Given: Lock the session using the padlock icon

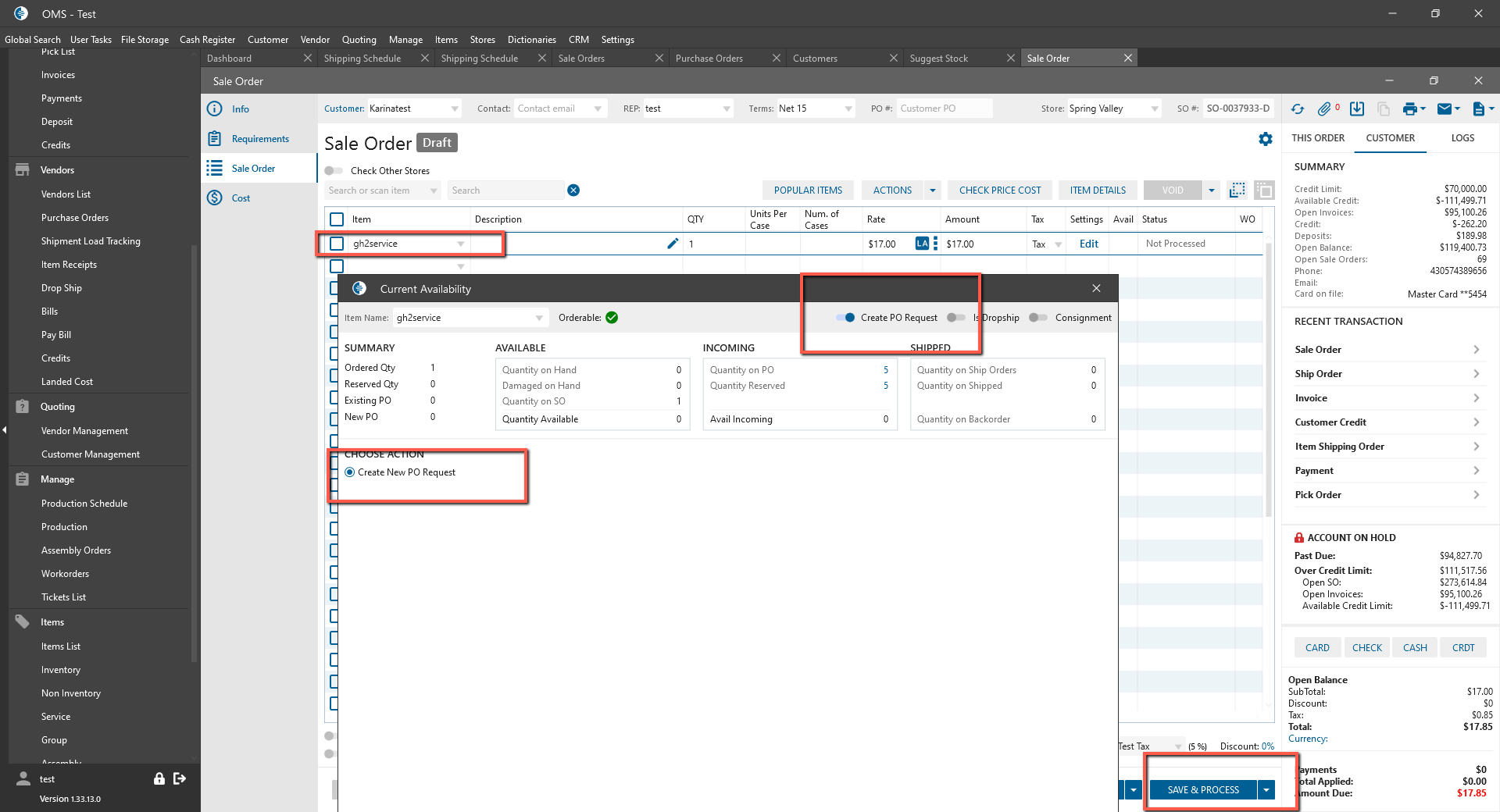Looking at the screenshot, I should pyautogui.click(x=159, y=778).
